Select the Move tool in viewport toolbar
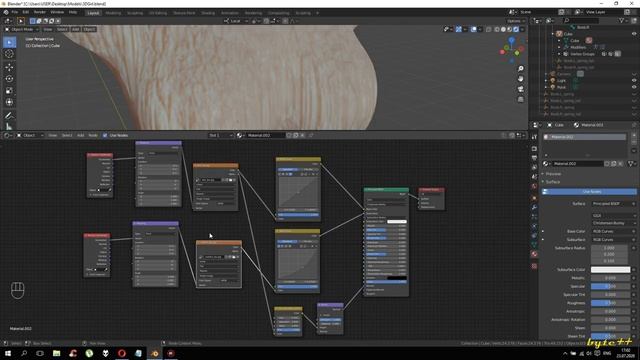The image size is (640, 360). (9, 67)
